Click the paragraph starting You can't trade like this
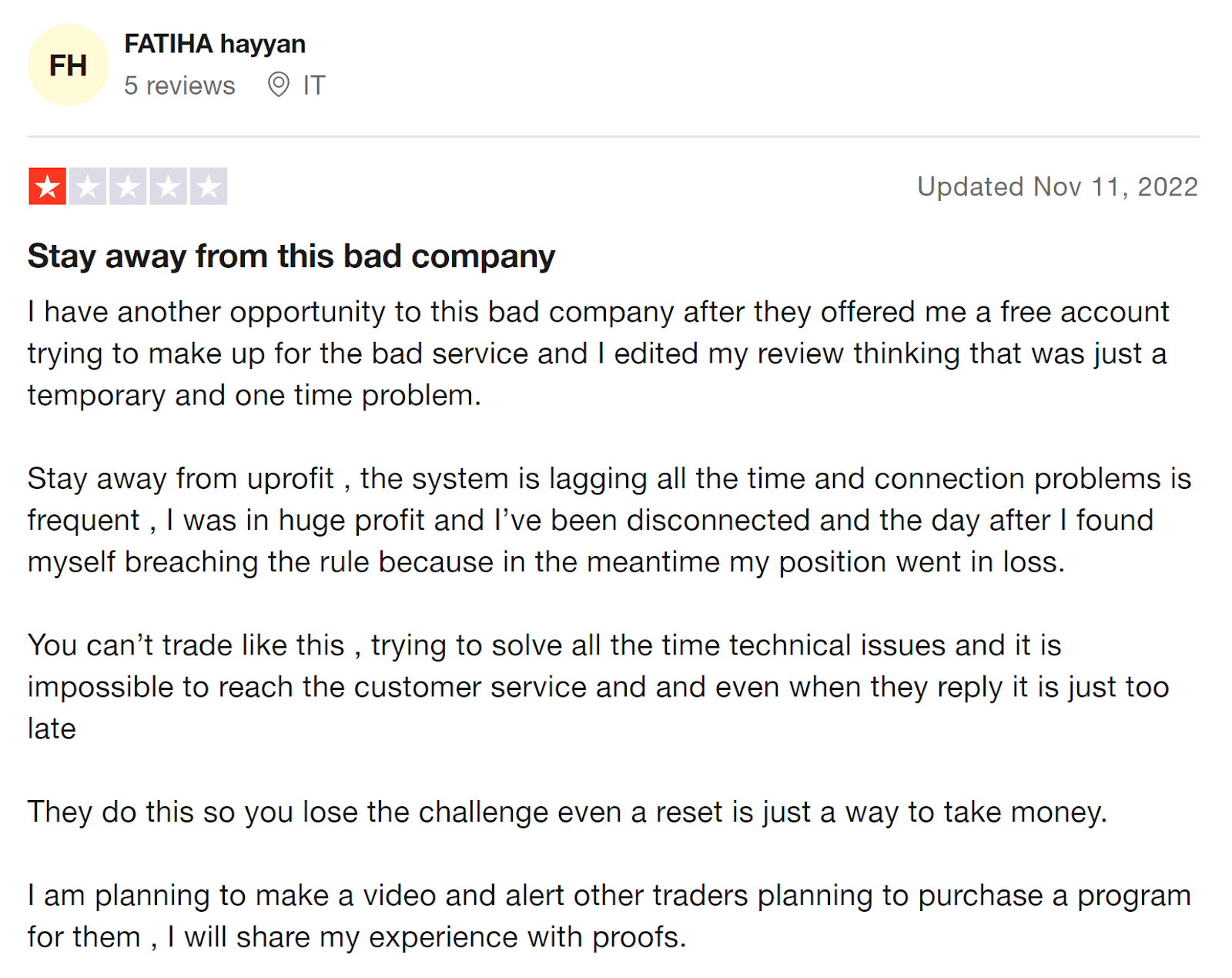Image resolution: width=1232 pixels, height=978 pixels. pyautogui.click(x=598, y=687)
